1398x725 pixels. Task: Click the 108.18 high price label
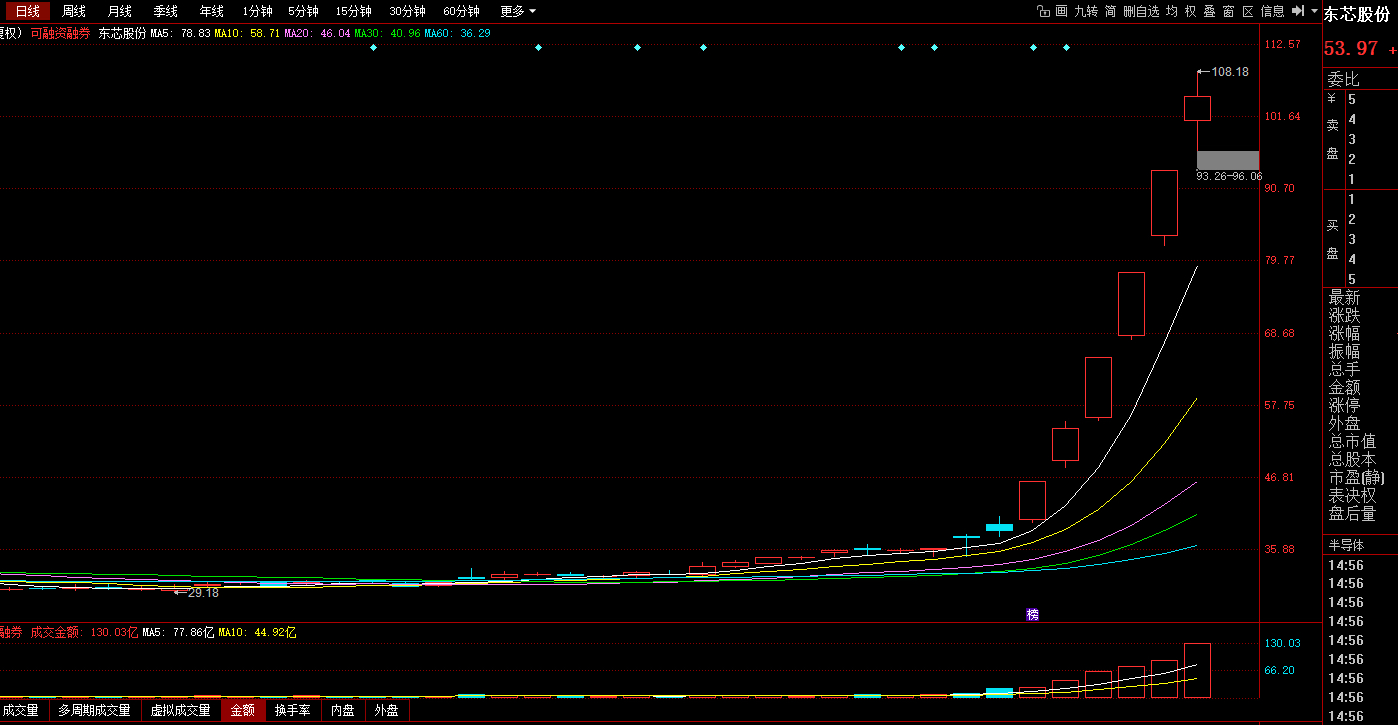pyautogui.click(x=1229, y=72)
